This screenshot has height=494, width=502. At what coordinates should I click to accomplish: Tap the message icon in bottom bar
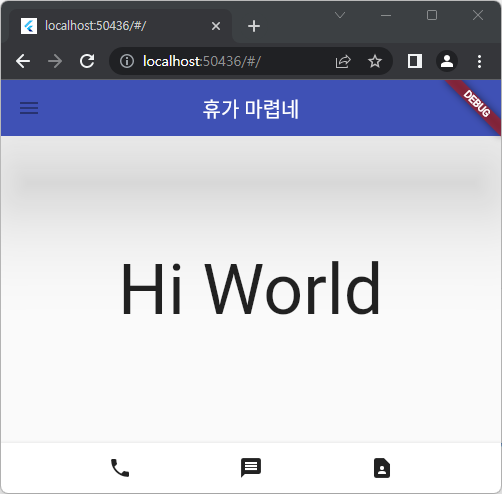point(251,468)
